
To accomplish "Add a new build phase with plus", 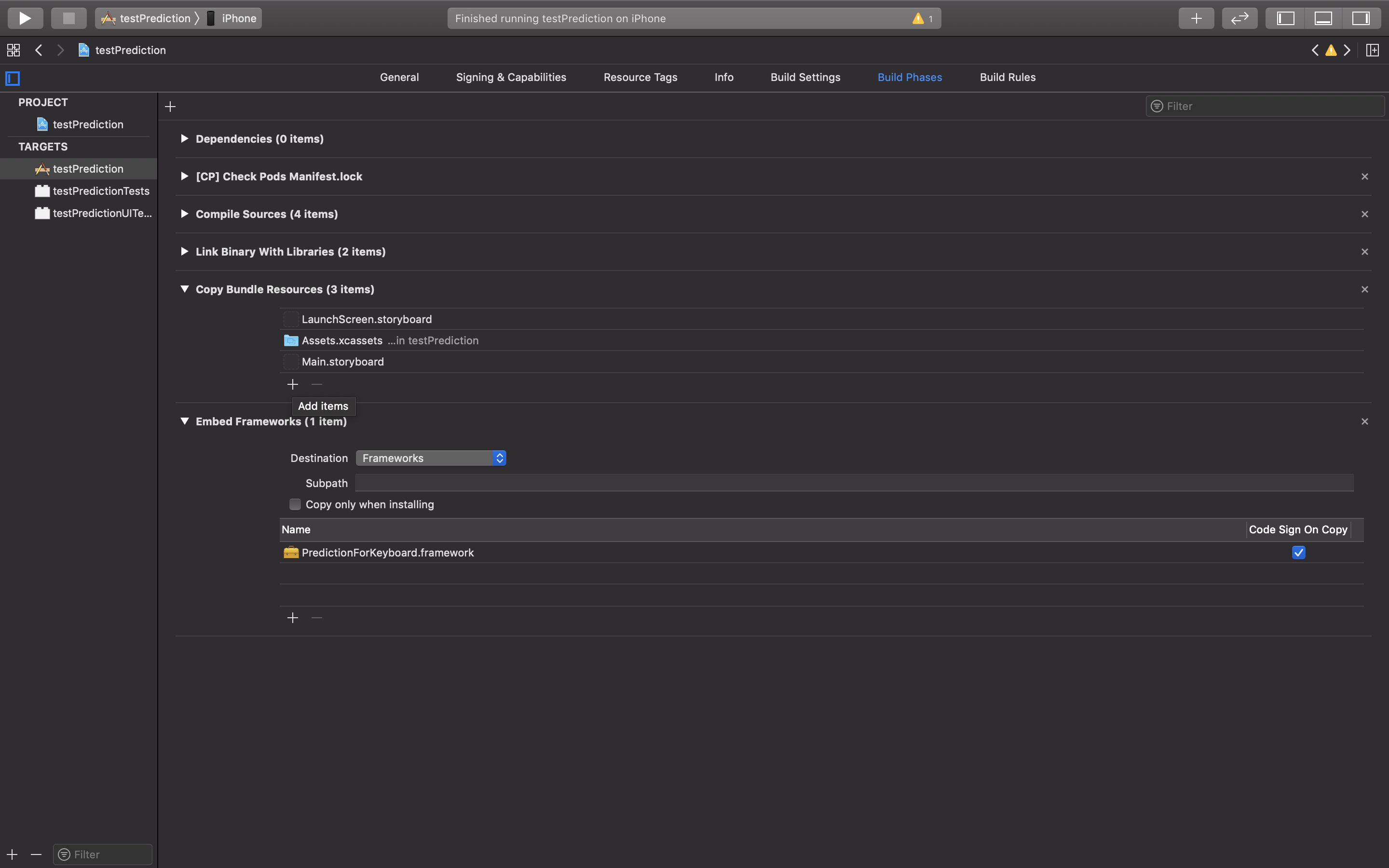I will [170, 107].
